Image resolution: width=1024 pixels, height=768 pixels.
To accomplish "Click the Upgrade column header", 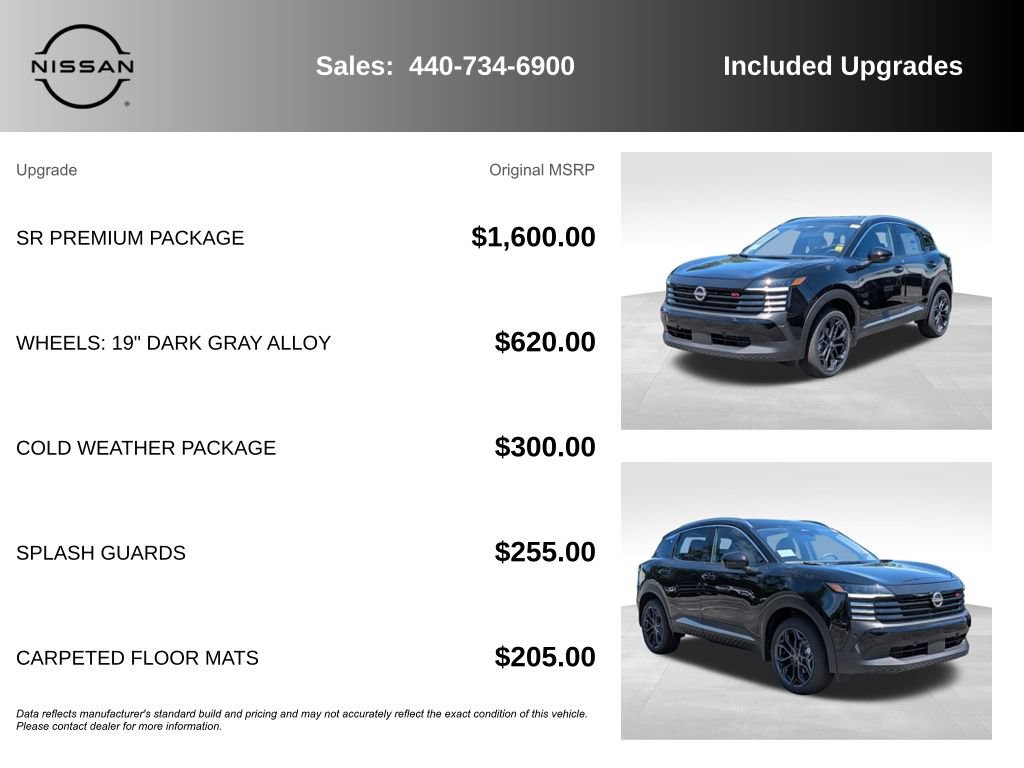I will pyautogui.click(x=46, y=170).
